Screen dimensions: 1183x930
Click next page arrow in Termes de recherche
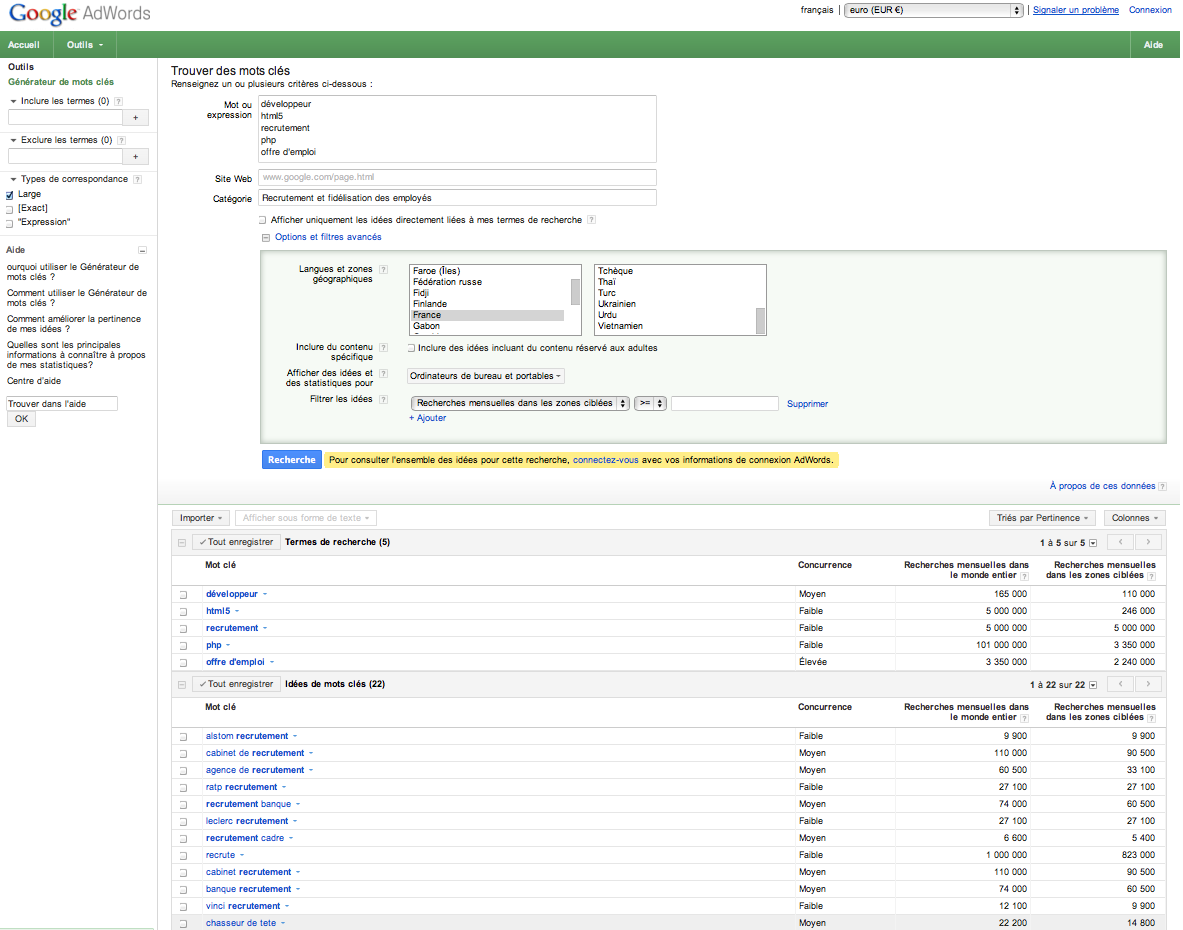(x=1148, y=542)
